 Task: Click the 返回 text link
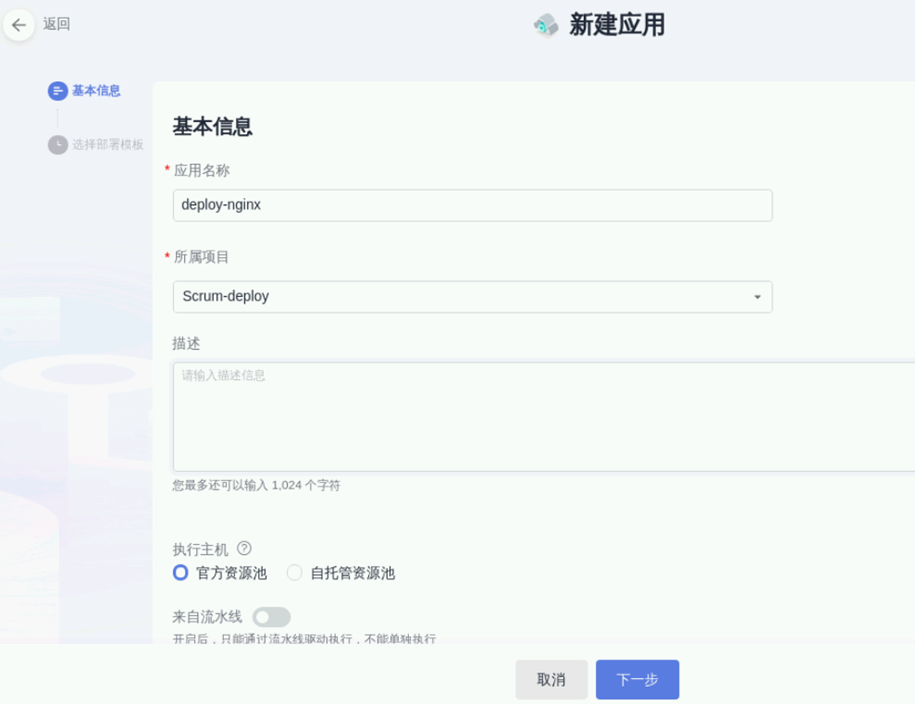[57, 25]
